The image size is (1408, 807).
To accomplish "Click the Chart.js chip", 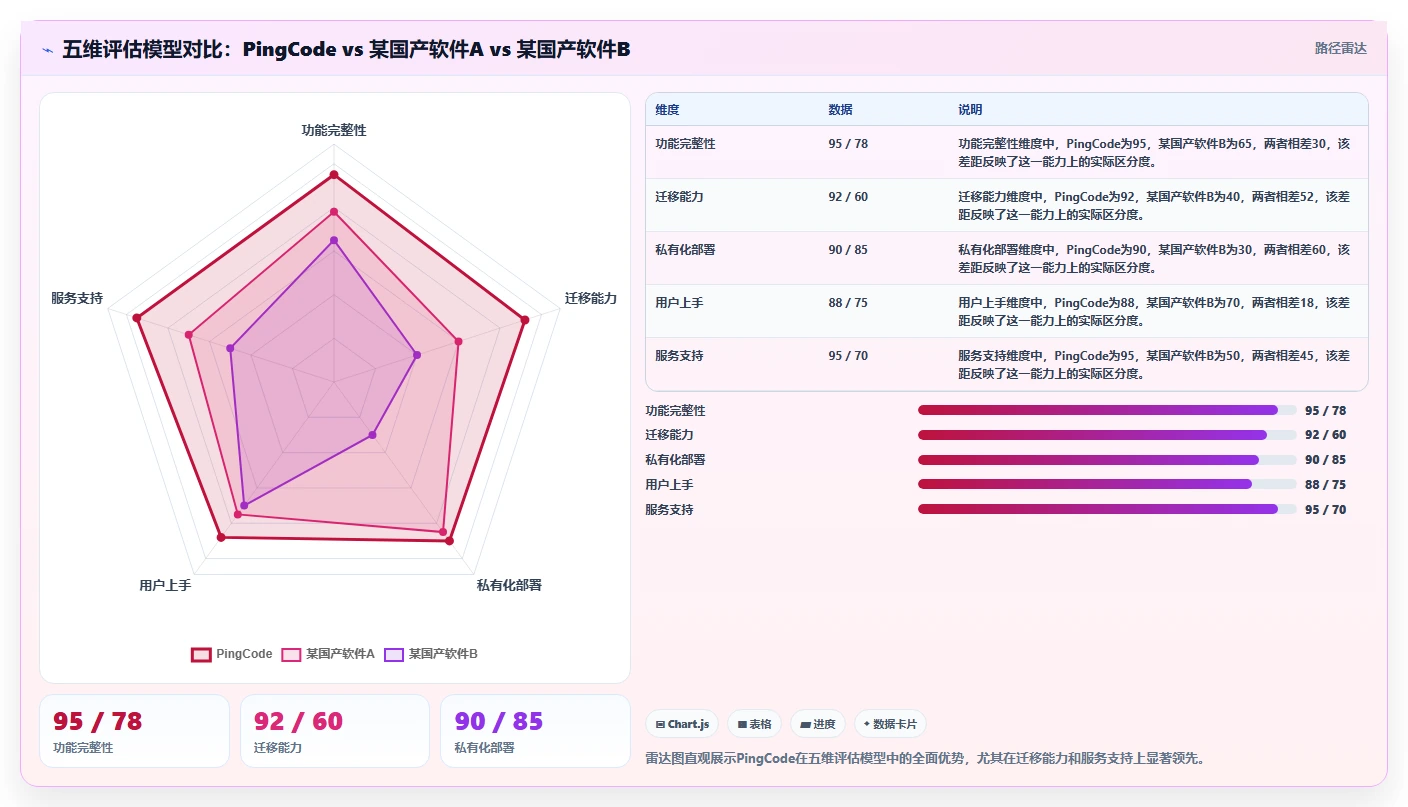I will click(682, 724).
